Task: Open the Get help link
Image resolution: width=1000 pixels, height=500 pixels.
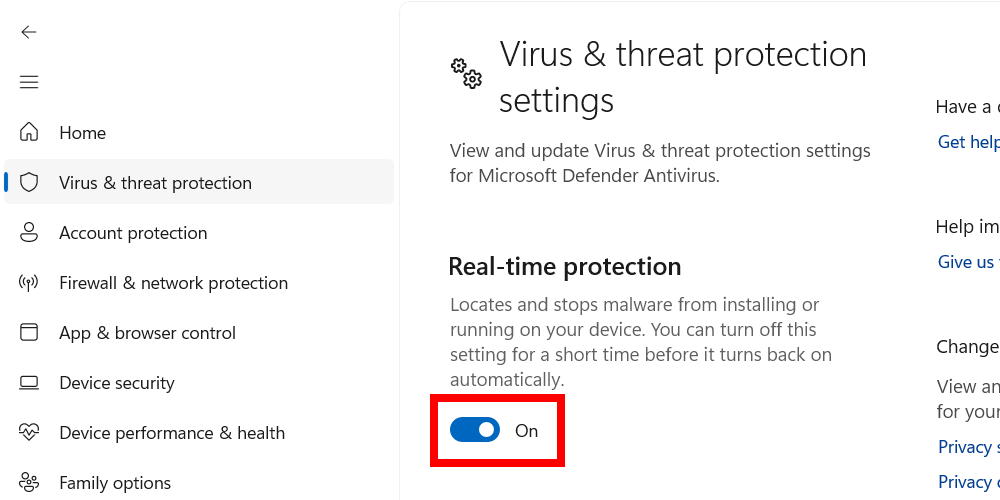Action: (968, 142)
